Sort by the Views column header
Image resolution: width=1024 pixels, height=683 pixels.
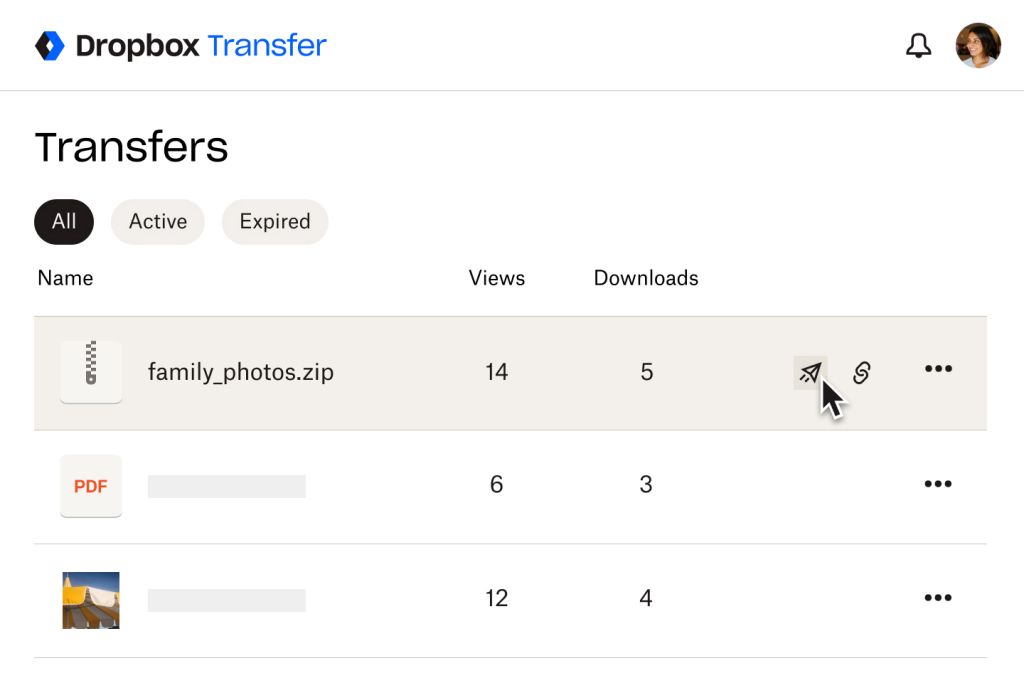(496, 278)
